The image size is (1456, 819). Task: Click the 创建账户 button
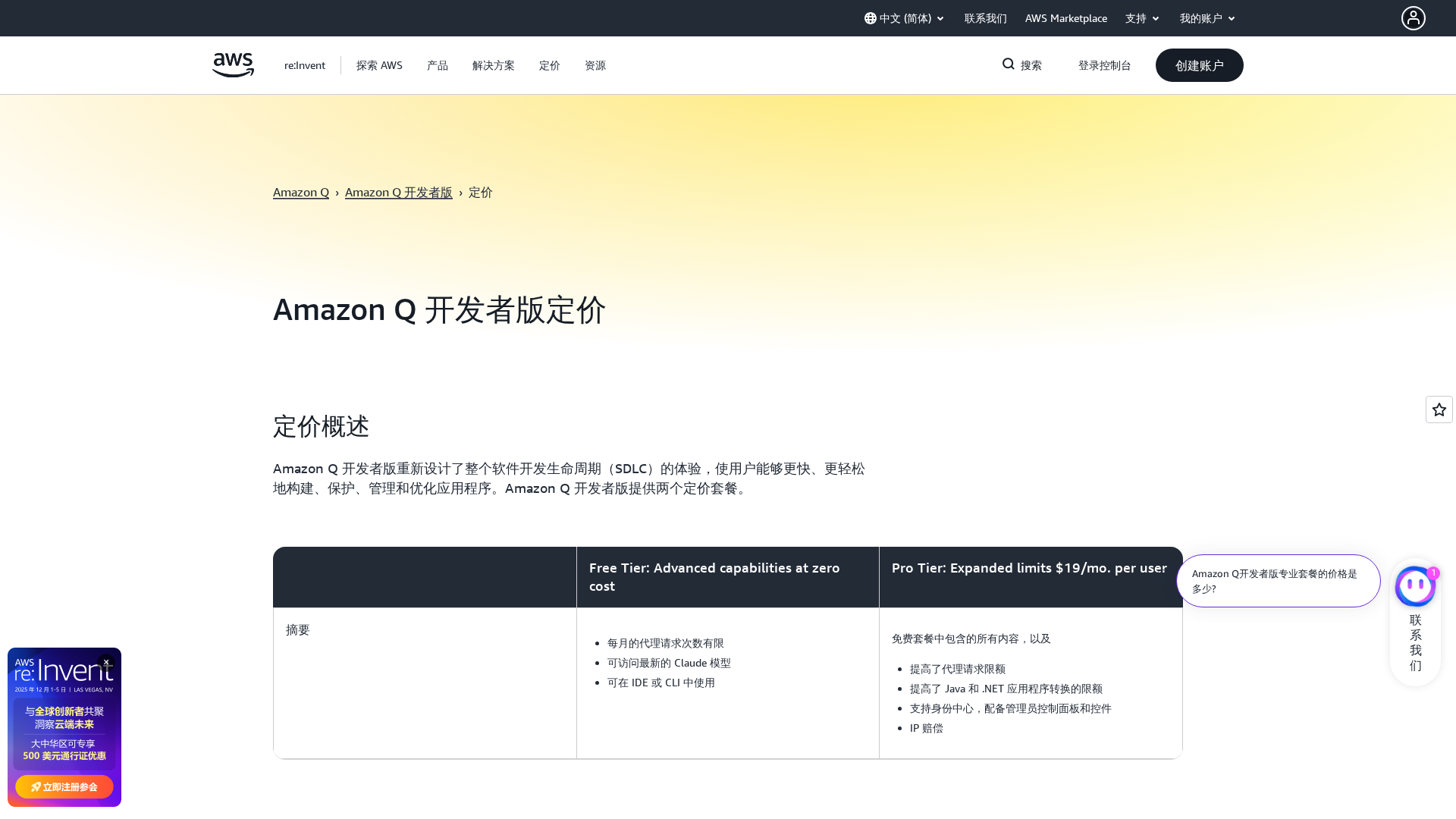[1199, 65]
